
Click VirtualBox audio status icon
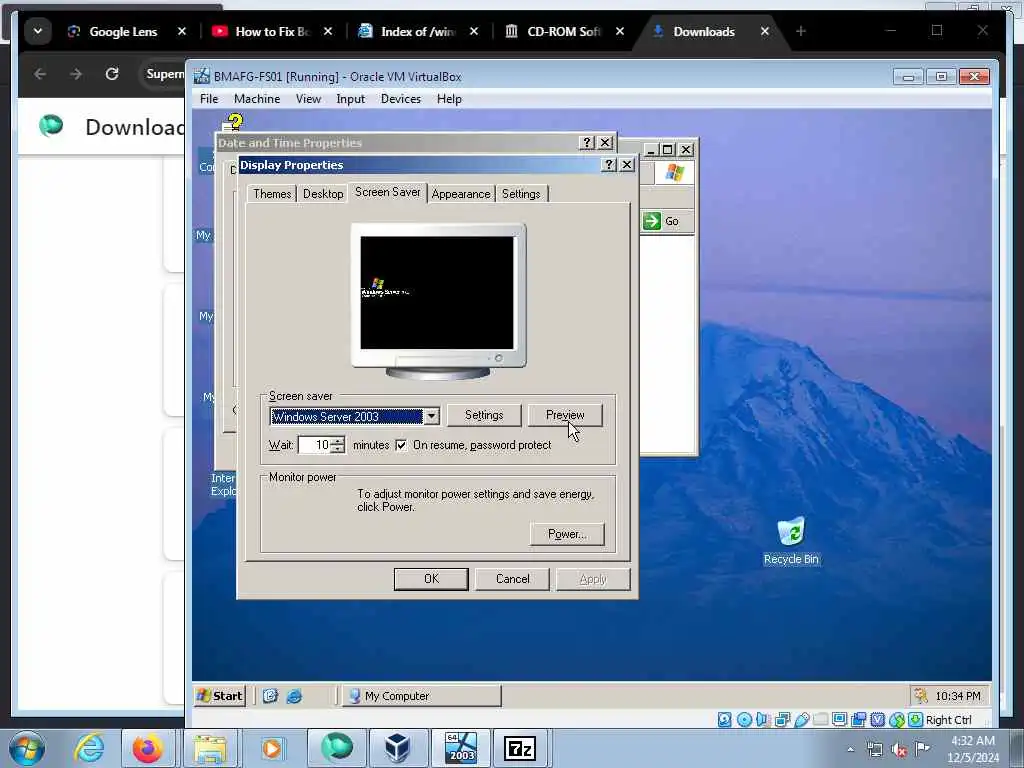763,720
